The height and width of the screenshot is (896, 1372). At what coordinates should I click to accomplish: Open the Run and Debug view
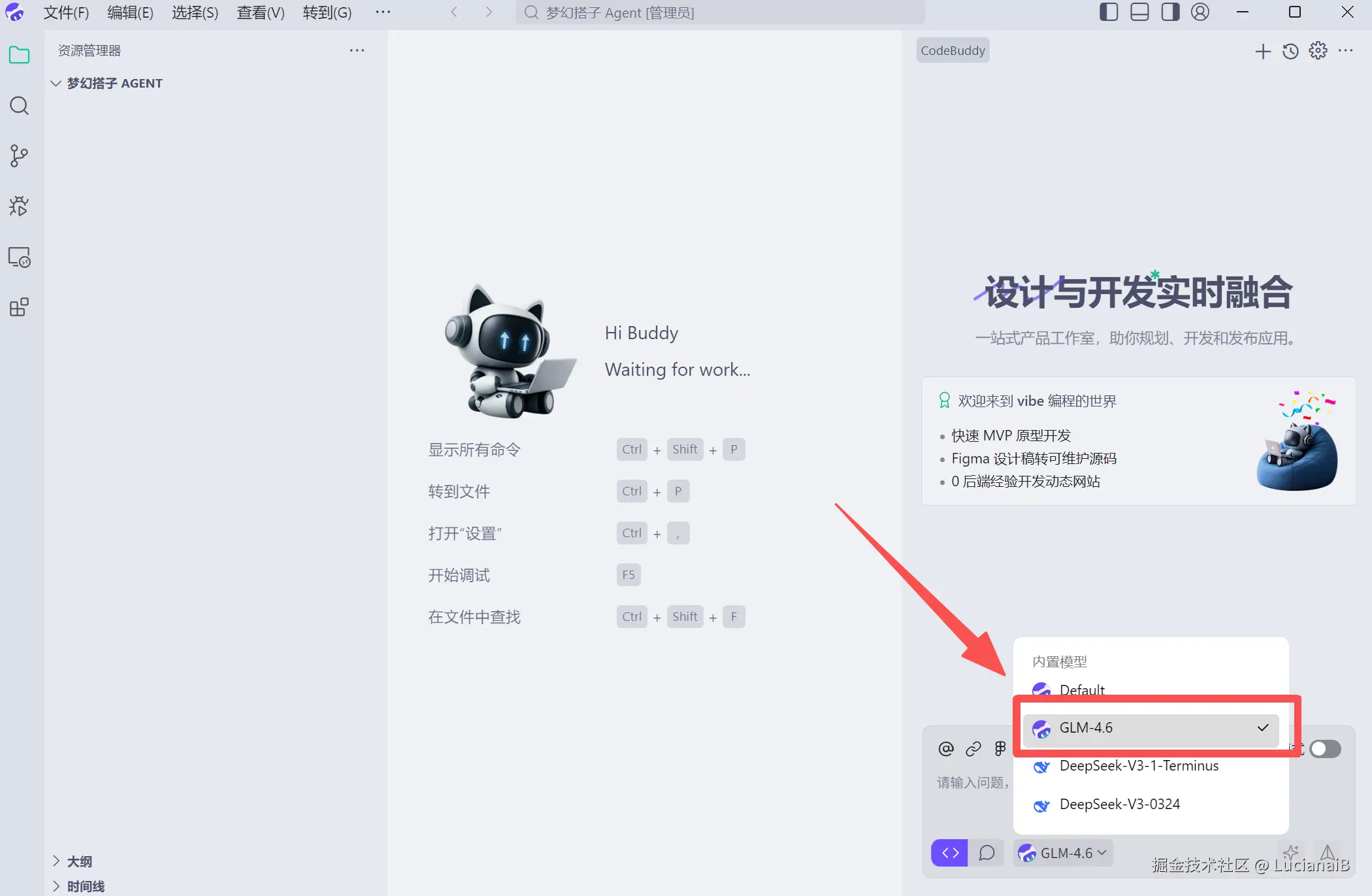click(19, 207)
